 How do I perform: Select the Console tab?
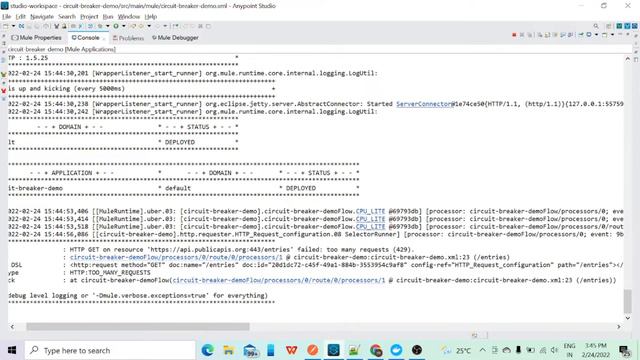tap(86, 38)
